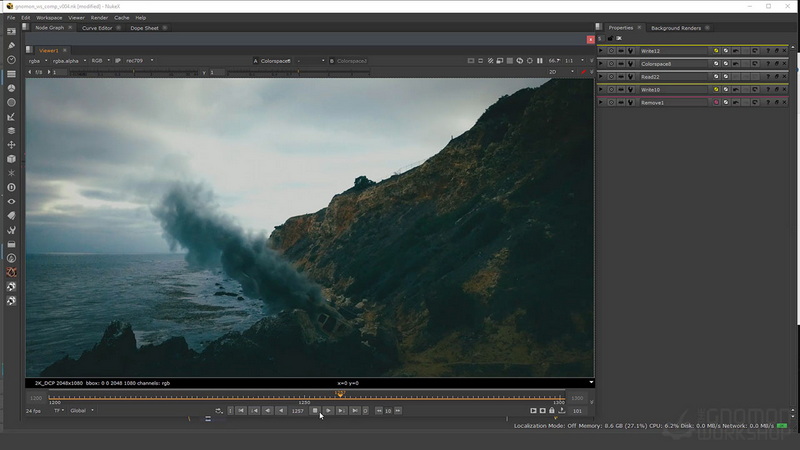Click the viewer refresh arrows icon
Viewport: 800px width, 450px height.
pyautogui.click(x=520, y=61)
